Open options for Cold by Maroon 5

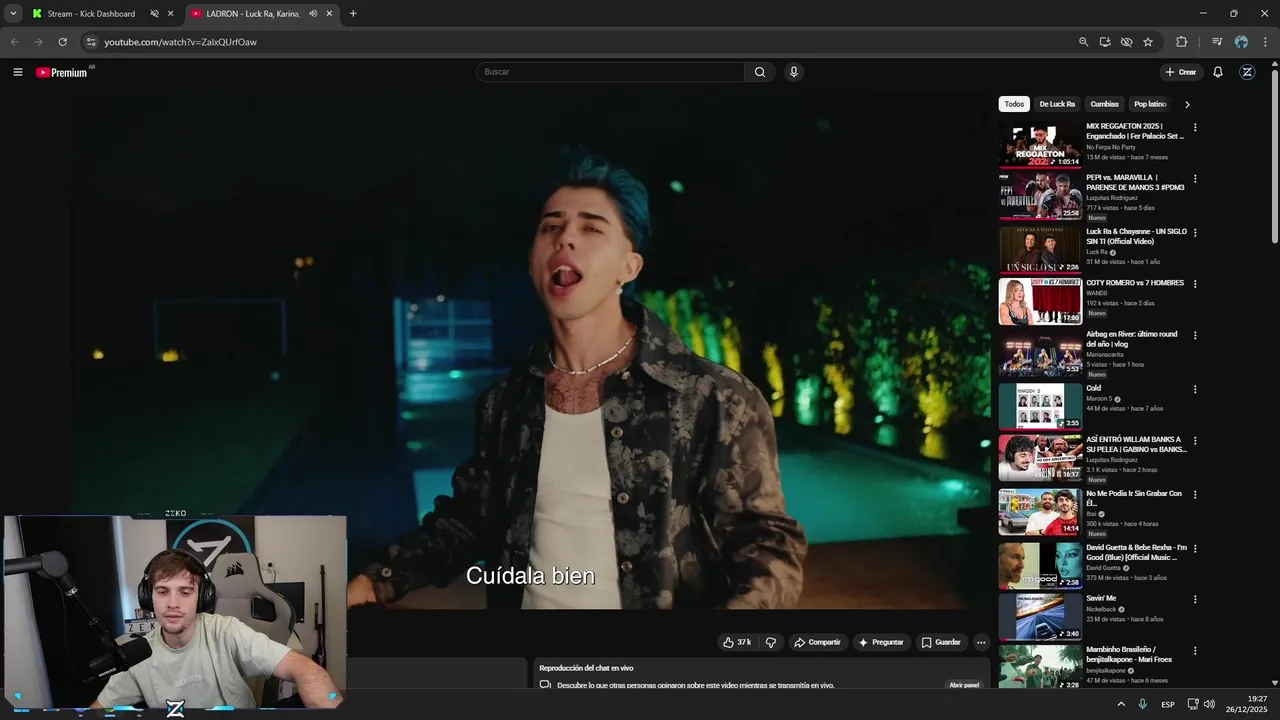[x=1195, y=389]
